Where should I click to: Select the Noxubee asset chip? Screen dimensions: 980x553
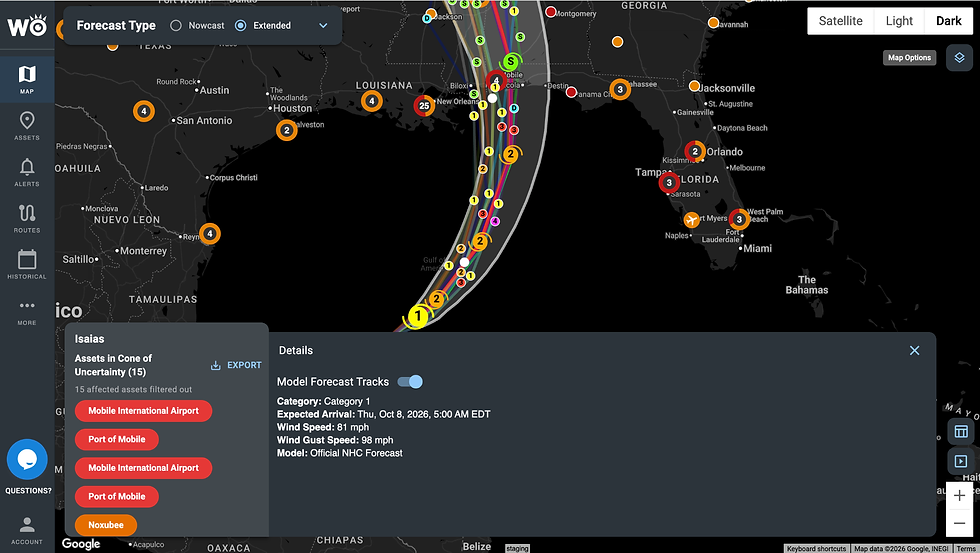pos(106,525)
